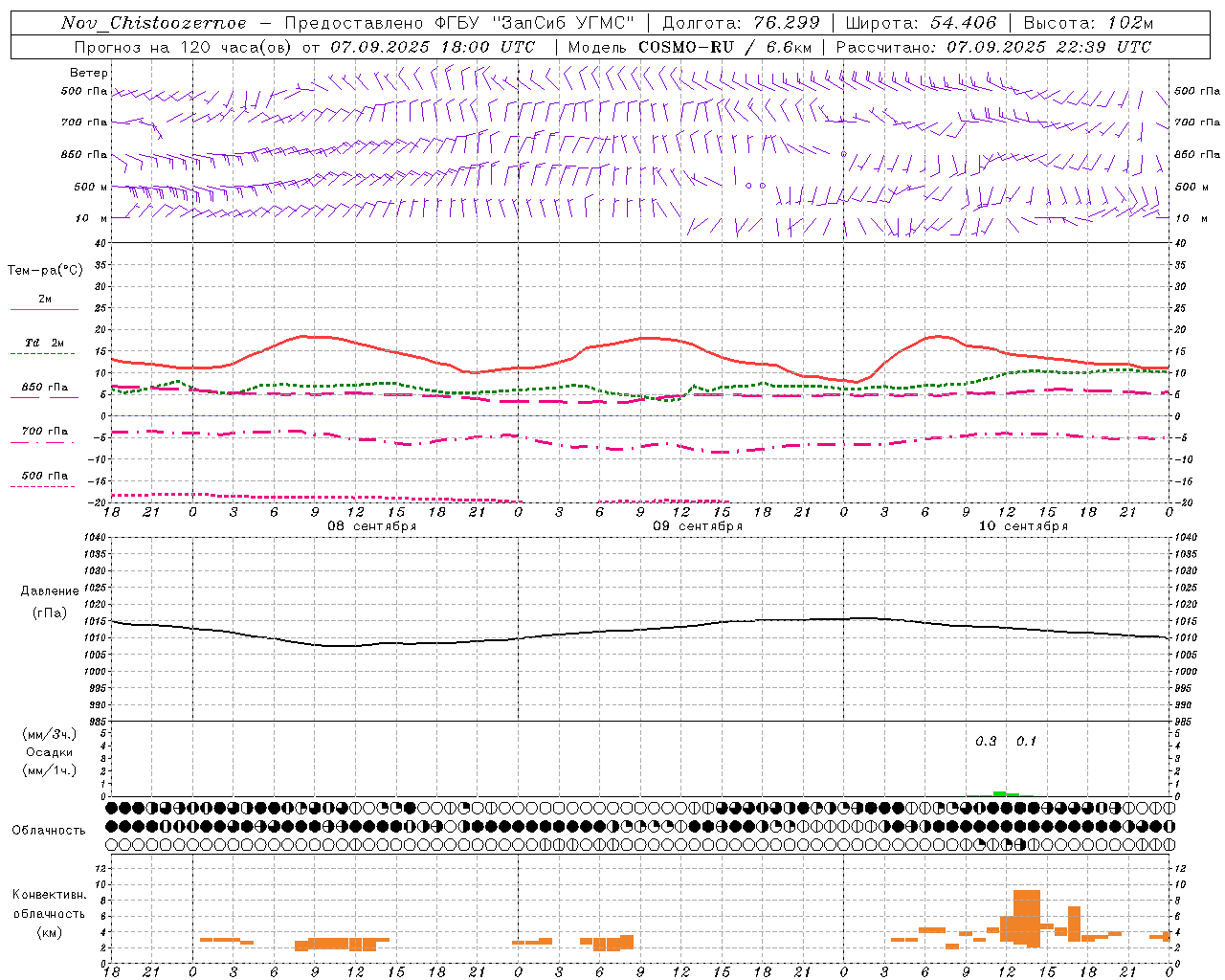Click the Давление pressure panel label
The image size is (1225, 980).
pyautogui.click(x=50, y=591)
